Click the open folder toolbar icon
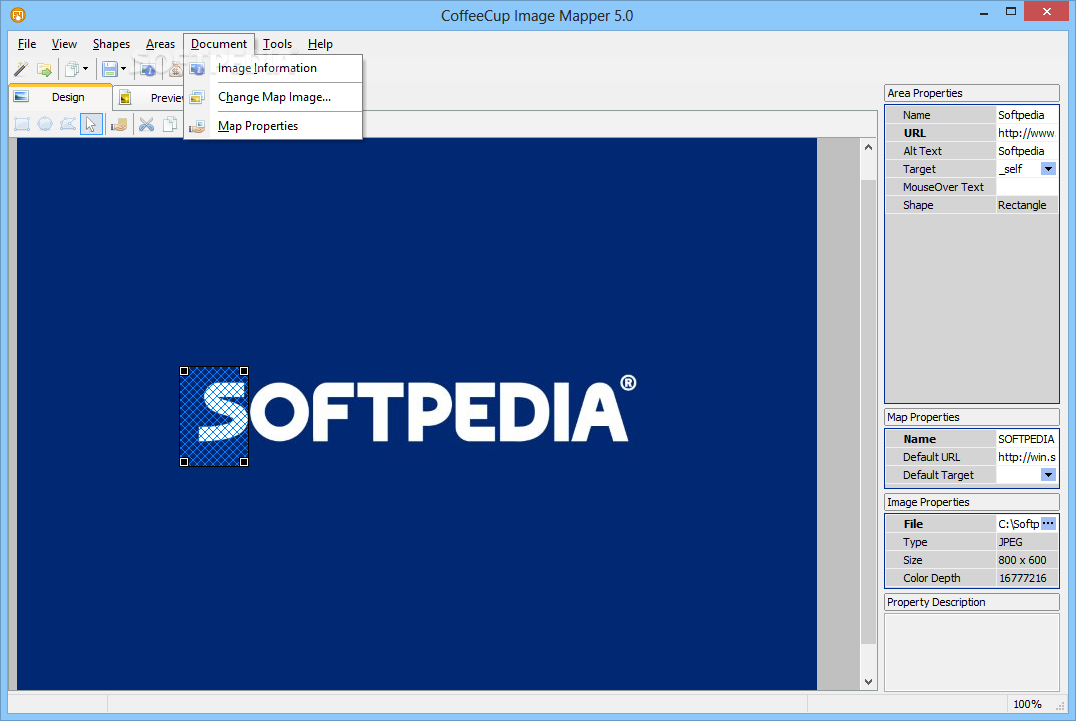Viewport: 1076px width, 721px height. tap(45, 69)
